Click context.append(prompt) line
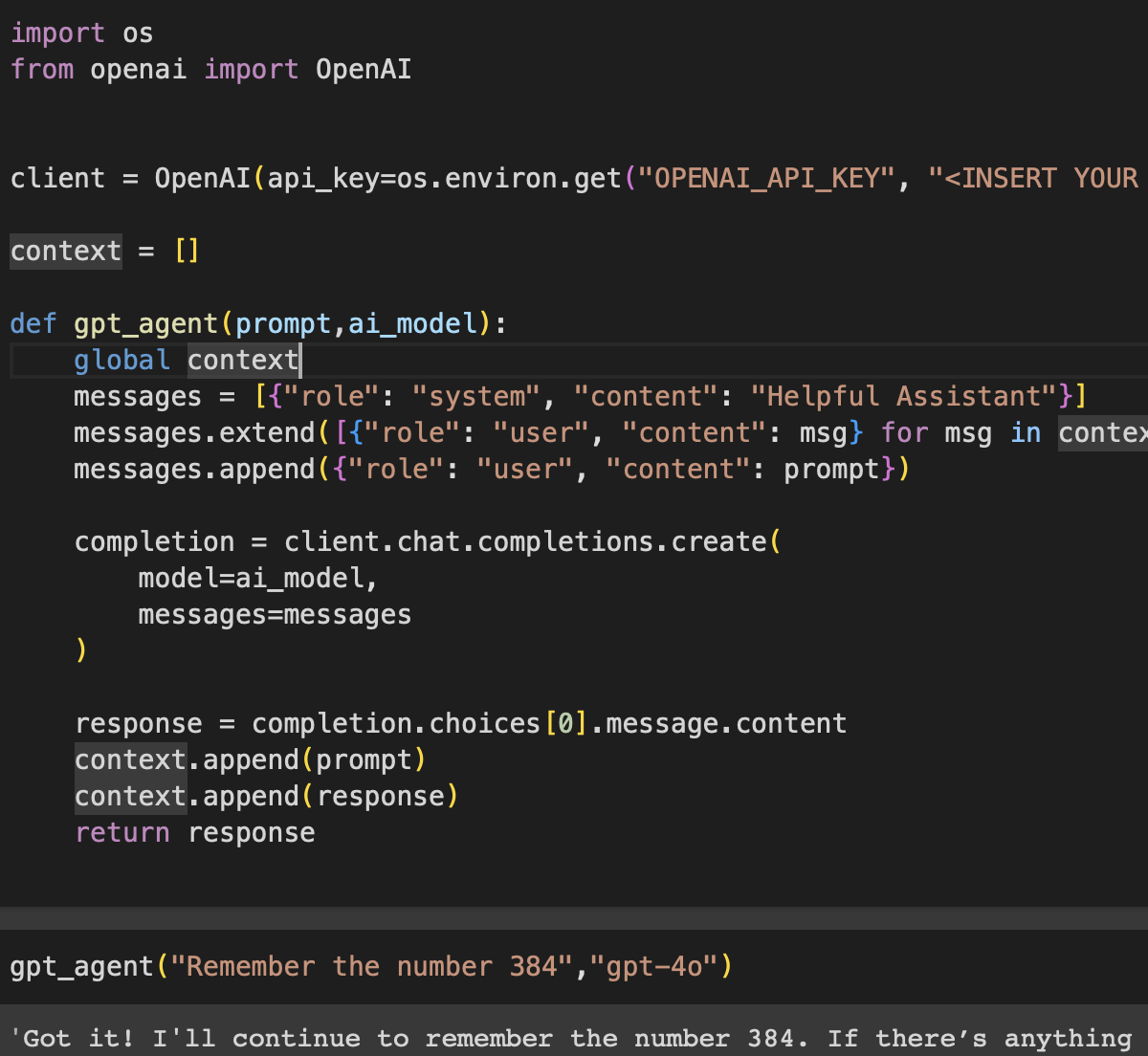The height and width of the screenshot is (1056, 1148). point(249,759)
